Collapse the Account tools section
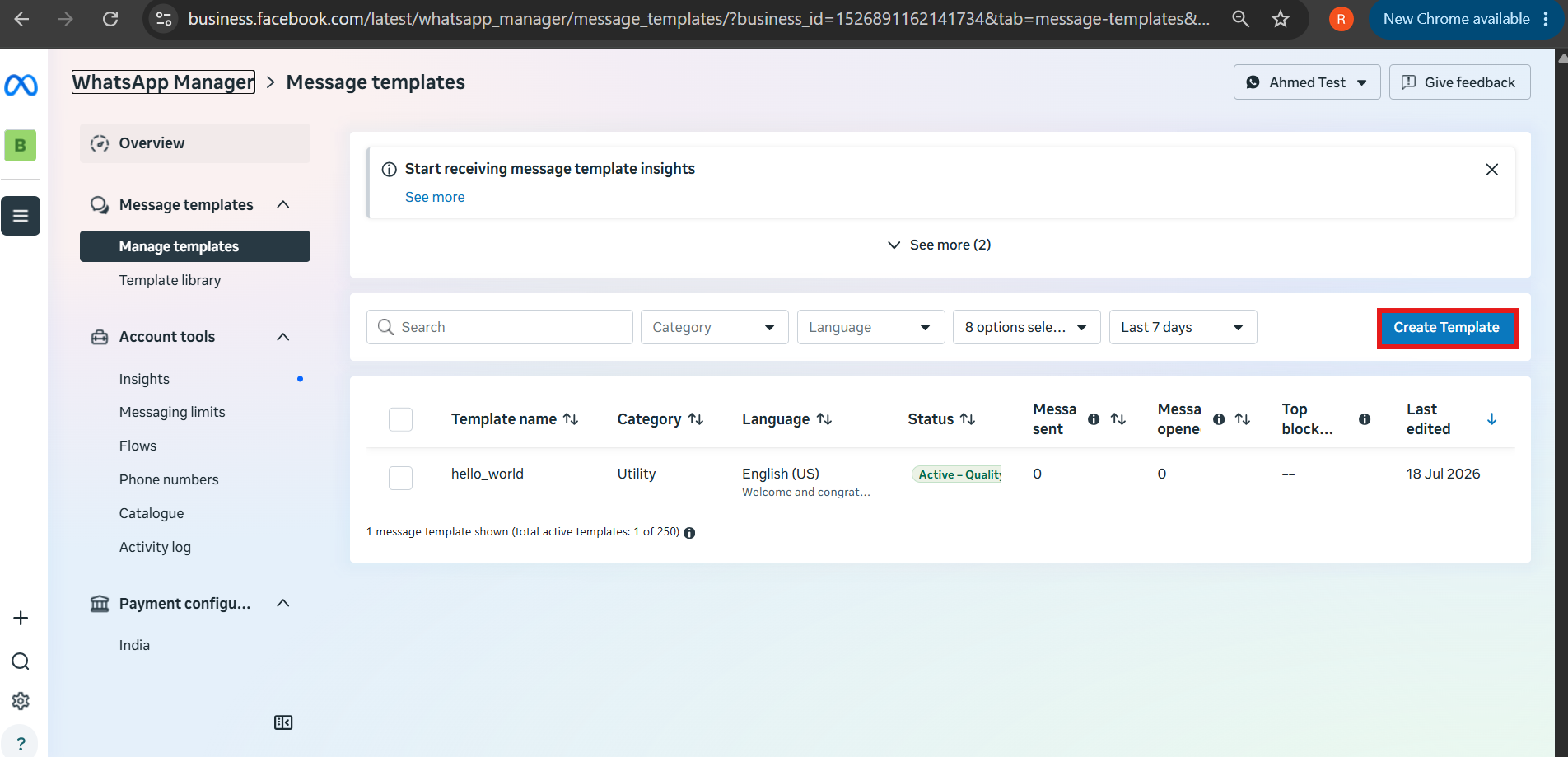This screenshot has width=1568, height=757. pos(283,337)
